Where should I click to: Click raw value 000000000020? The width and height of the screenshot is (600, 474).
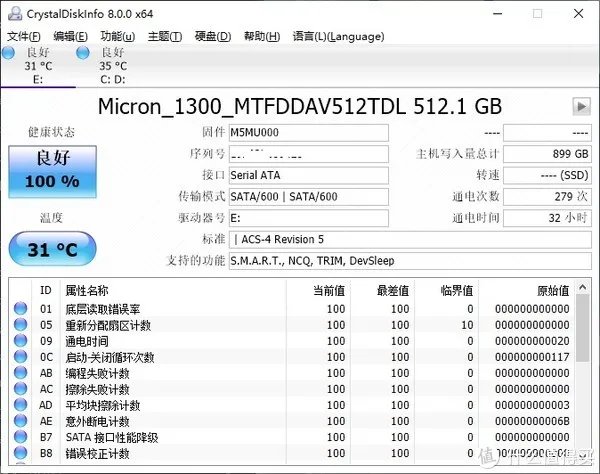[x=532, y=341]
